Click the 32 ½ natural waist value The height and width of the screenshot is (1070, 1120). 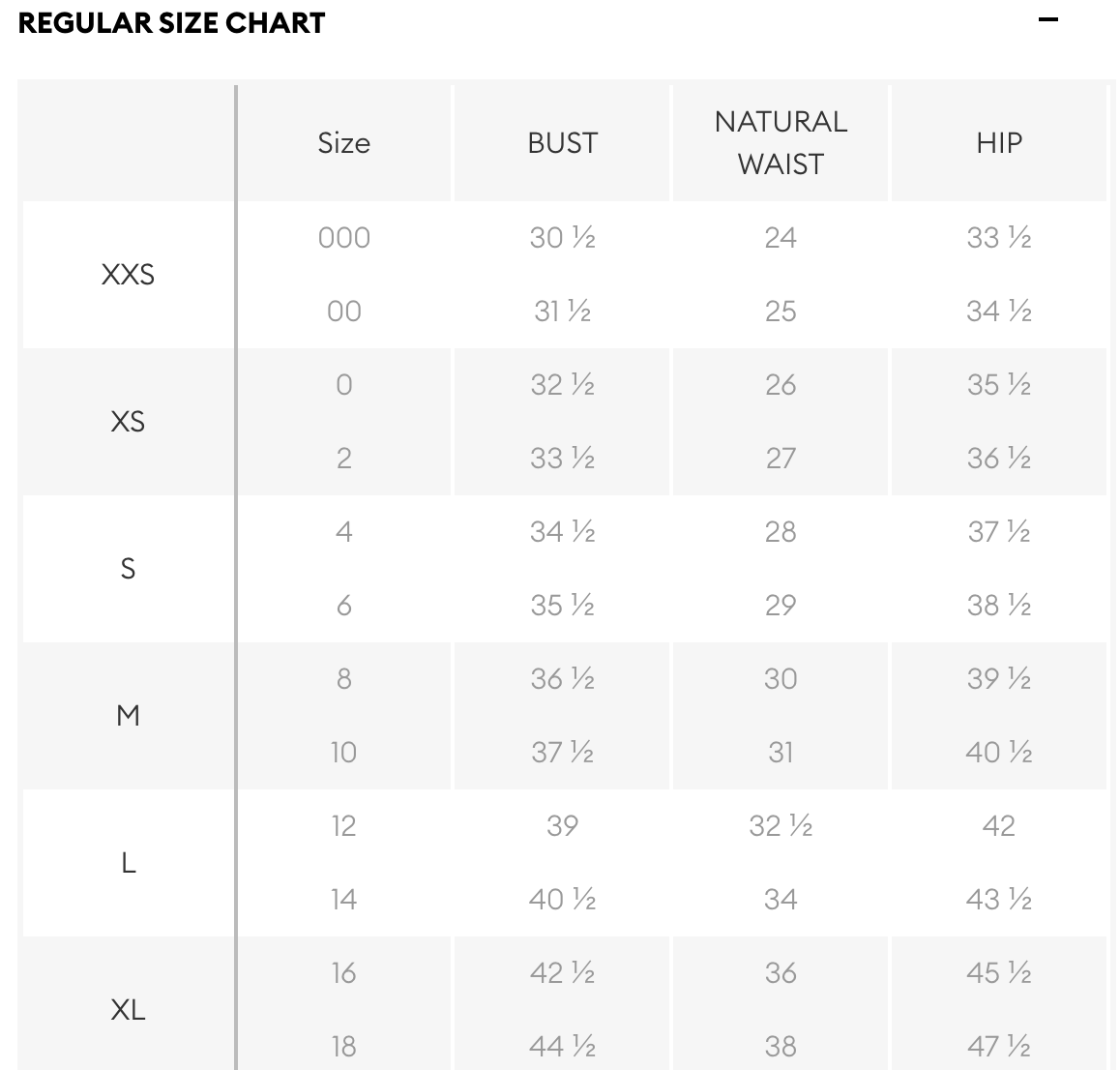(x=781, y=826)
